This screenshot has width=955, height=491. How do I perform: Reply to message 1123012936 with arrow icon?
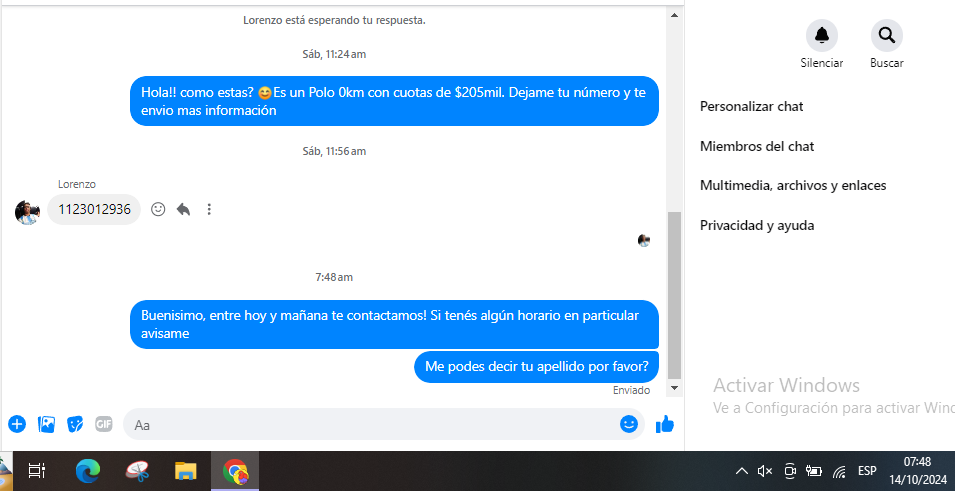[183, 210]
